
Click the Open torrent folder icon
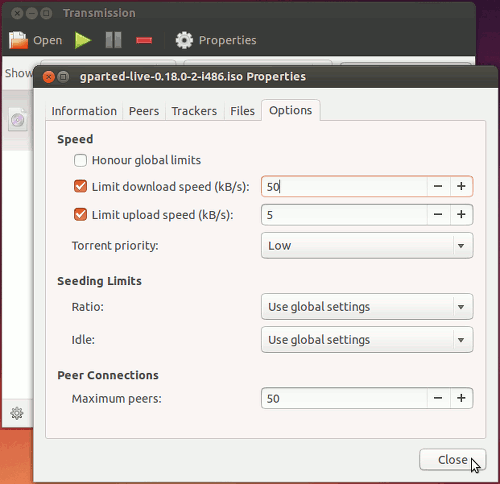[18, 40]
